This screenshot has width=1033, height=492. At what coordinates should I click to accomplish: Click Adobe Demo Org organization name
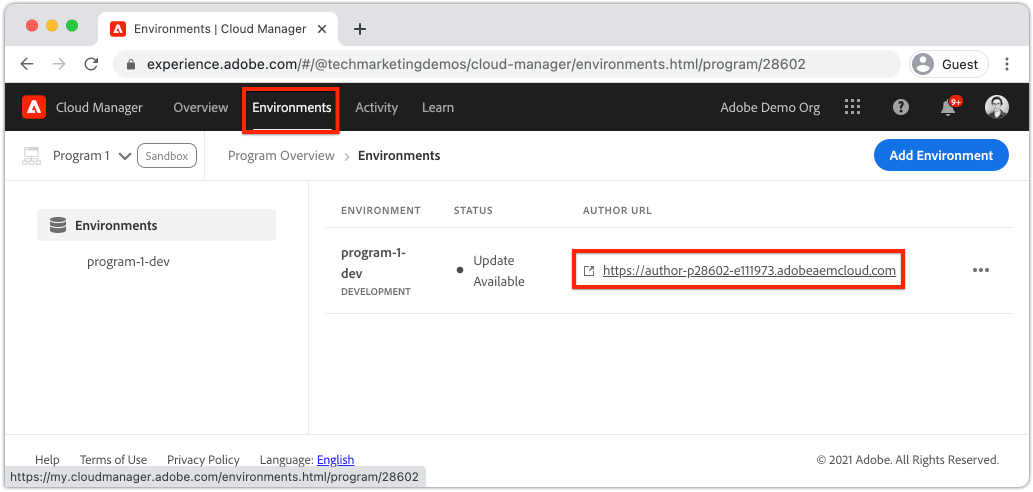770,107
